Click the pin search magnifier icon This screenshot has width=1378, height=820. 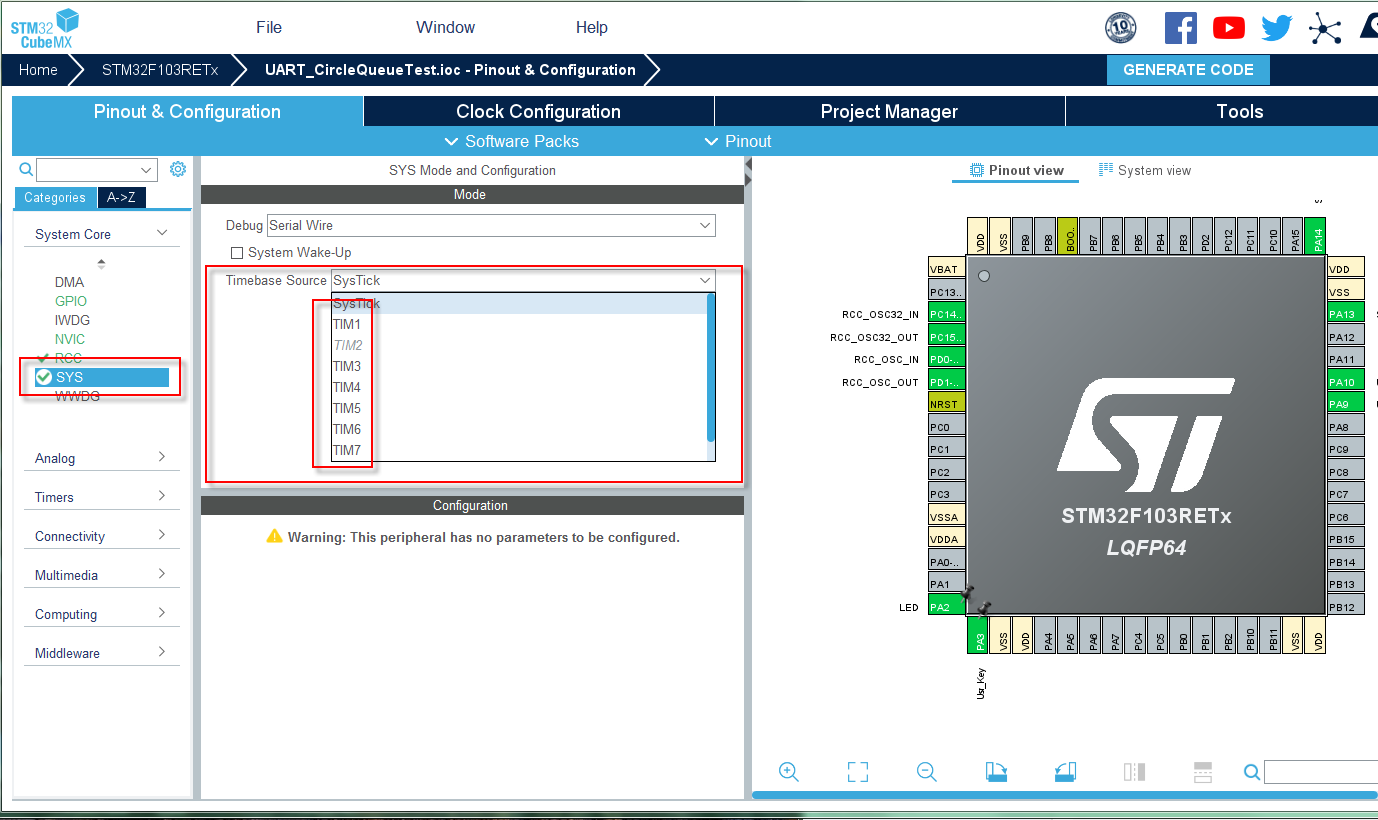pos(1252,772)
